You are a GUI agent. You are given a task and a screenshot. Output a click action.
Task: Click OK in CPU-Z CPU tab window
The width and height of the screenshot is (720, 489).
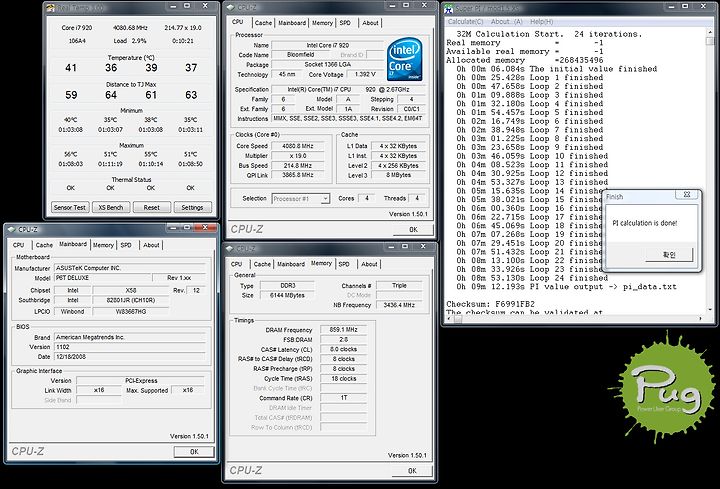pos(413,230)
